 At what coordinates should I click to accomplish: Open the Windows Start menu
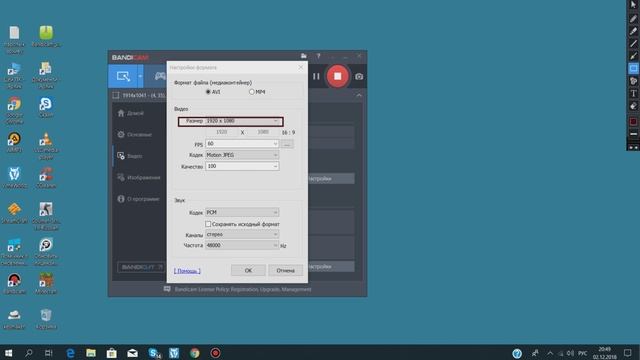(8, 353)
